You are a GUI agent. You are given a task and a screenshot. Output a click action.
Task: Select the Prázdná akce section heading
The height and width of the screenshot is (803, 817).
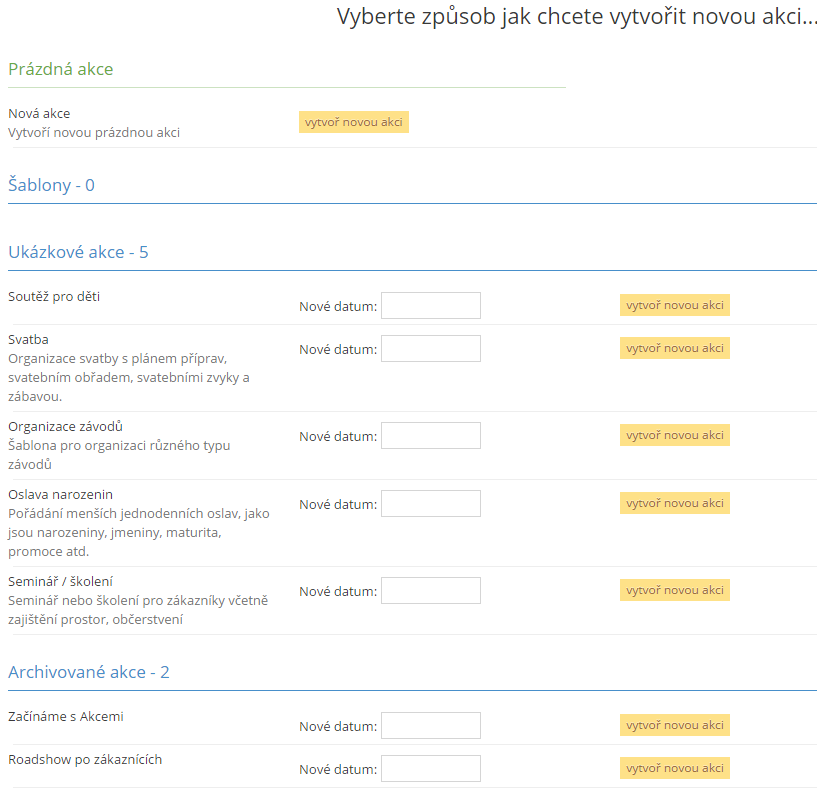click(x=60, y=69)
